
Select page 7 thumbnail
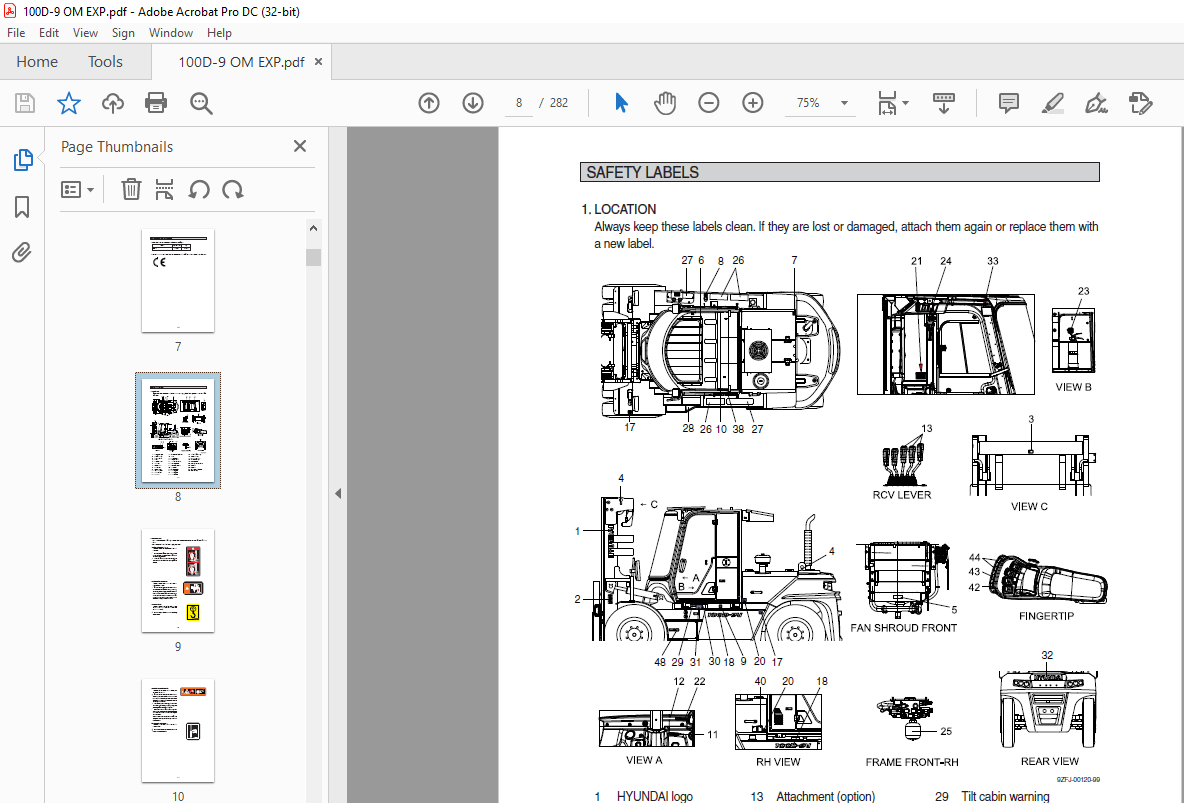178,281
